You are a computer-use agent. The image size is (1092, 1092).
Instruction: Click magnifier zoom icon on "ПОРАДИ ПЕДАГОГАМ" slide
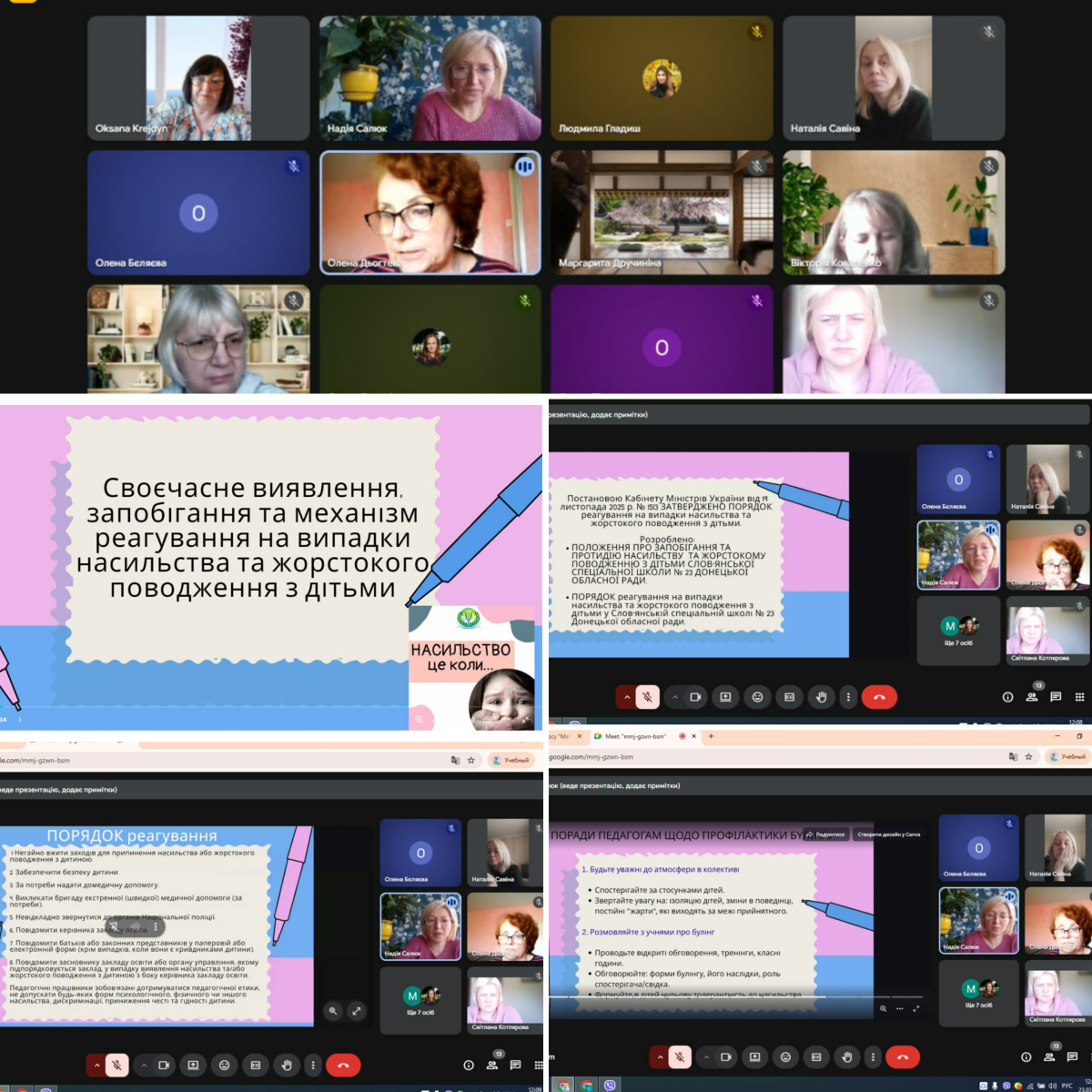click(883, 1008)
